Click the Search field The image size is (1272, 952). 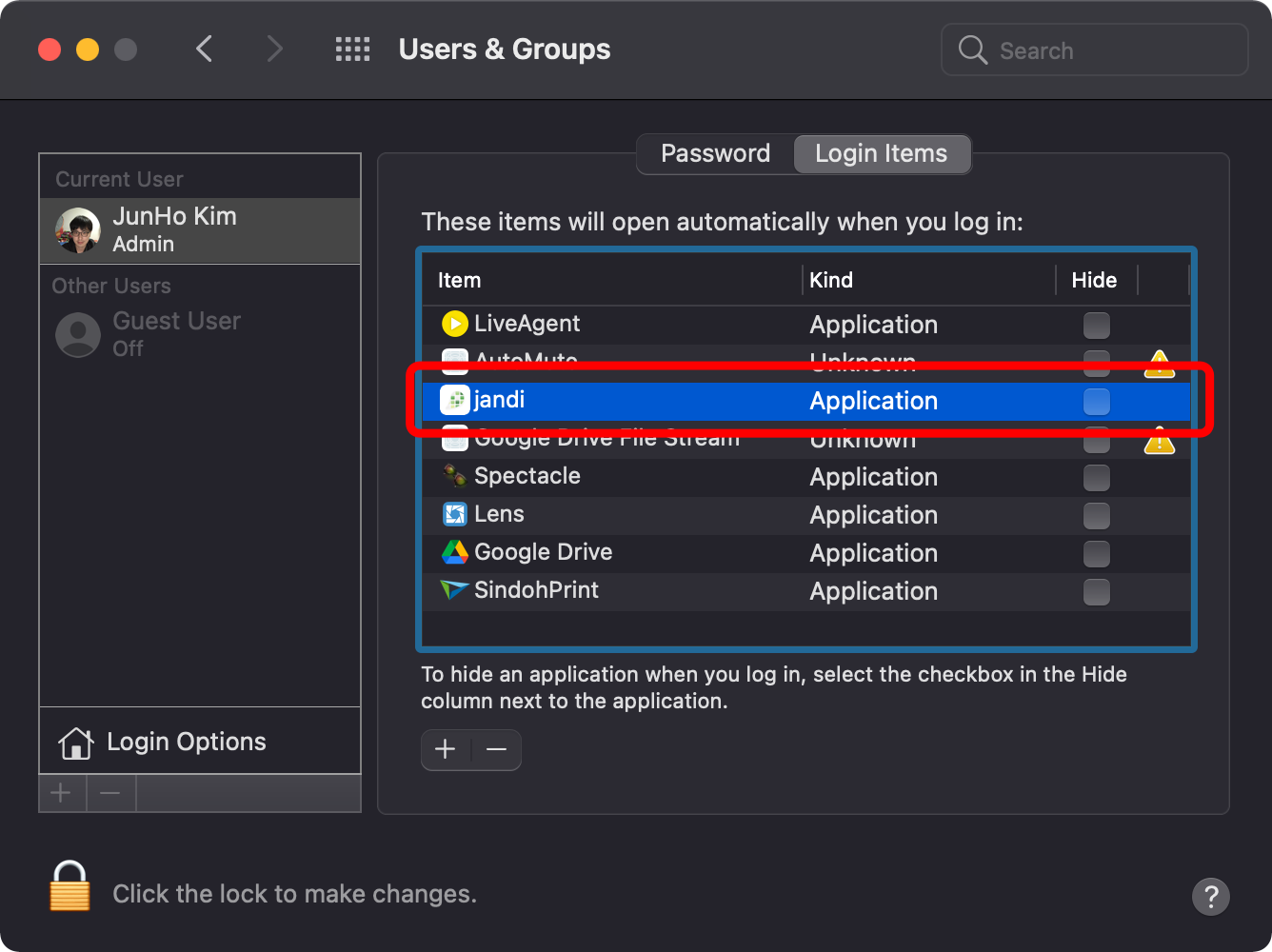pos(1094,50)
